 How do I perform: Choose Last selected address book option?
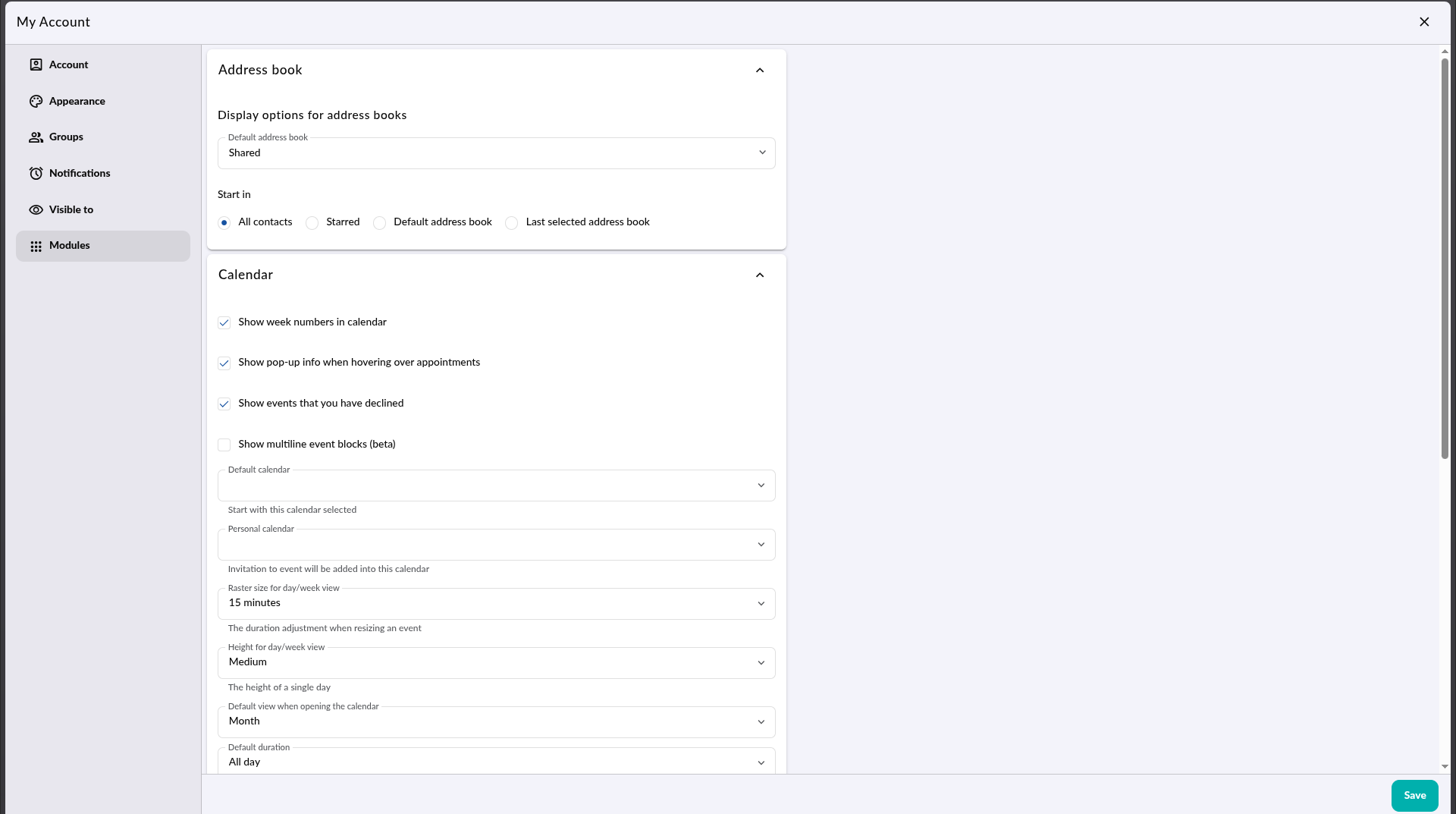[x=512, y=223]
